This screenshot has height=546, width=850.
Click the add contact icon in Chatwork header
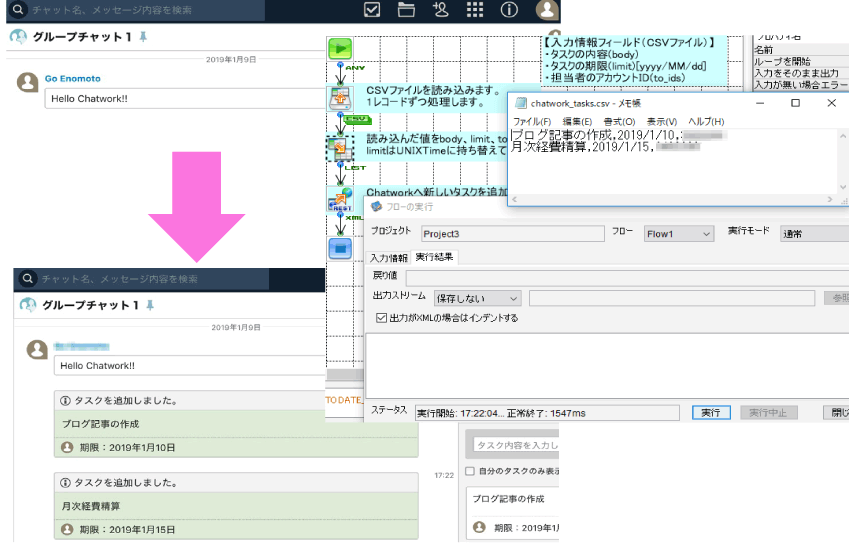point(441,9)
